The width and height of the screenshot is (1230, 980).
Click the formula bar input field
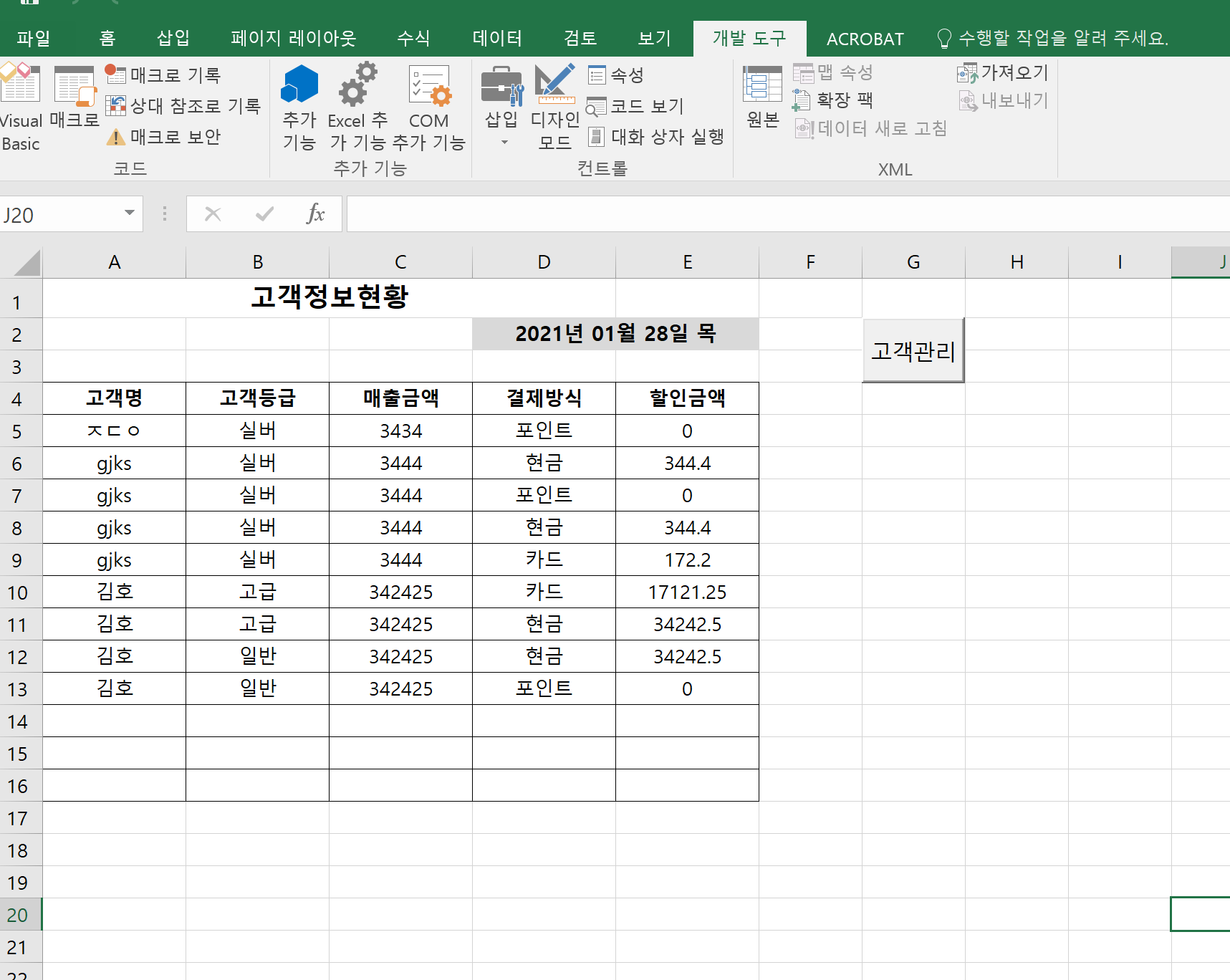pyautogui.click(x=787, y=214)
